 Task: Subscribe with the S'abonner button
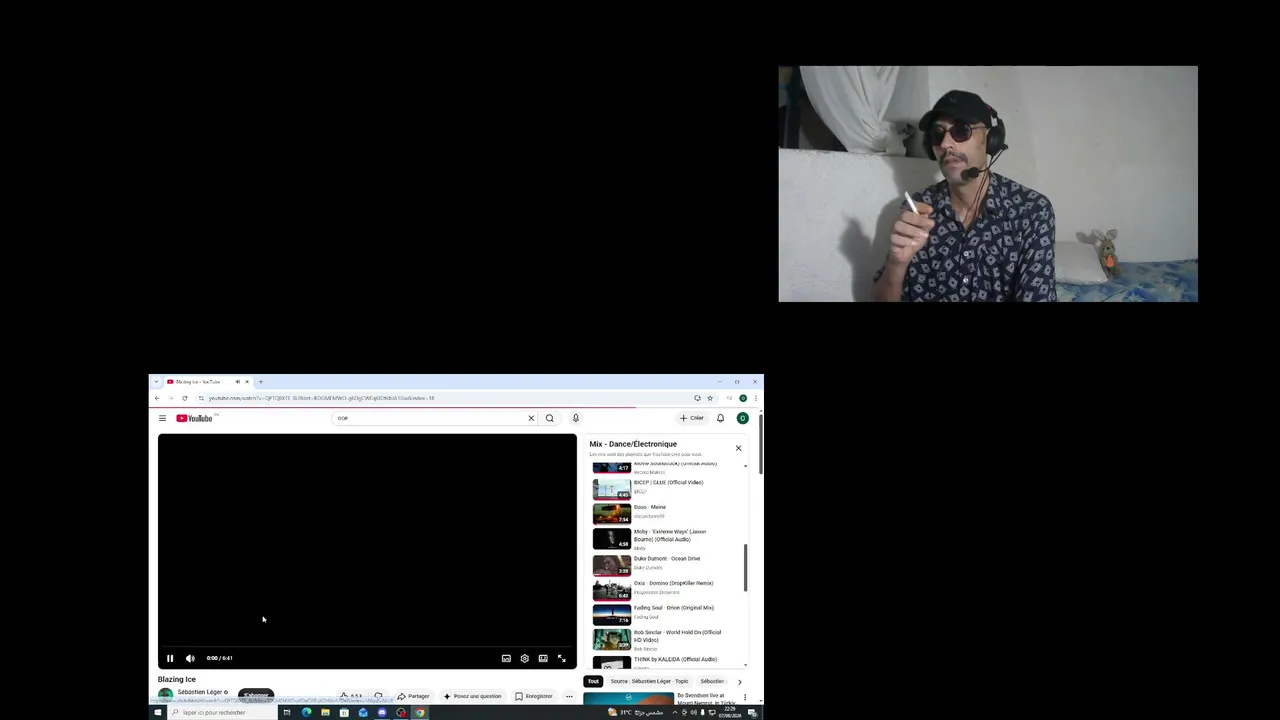(x=256, y=695)
